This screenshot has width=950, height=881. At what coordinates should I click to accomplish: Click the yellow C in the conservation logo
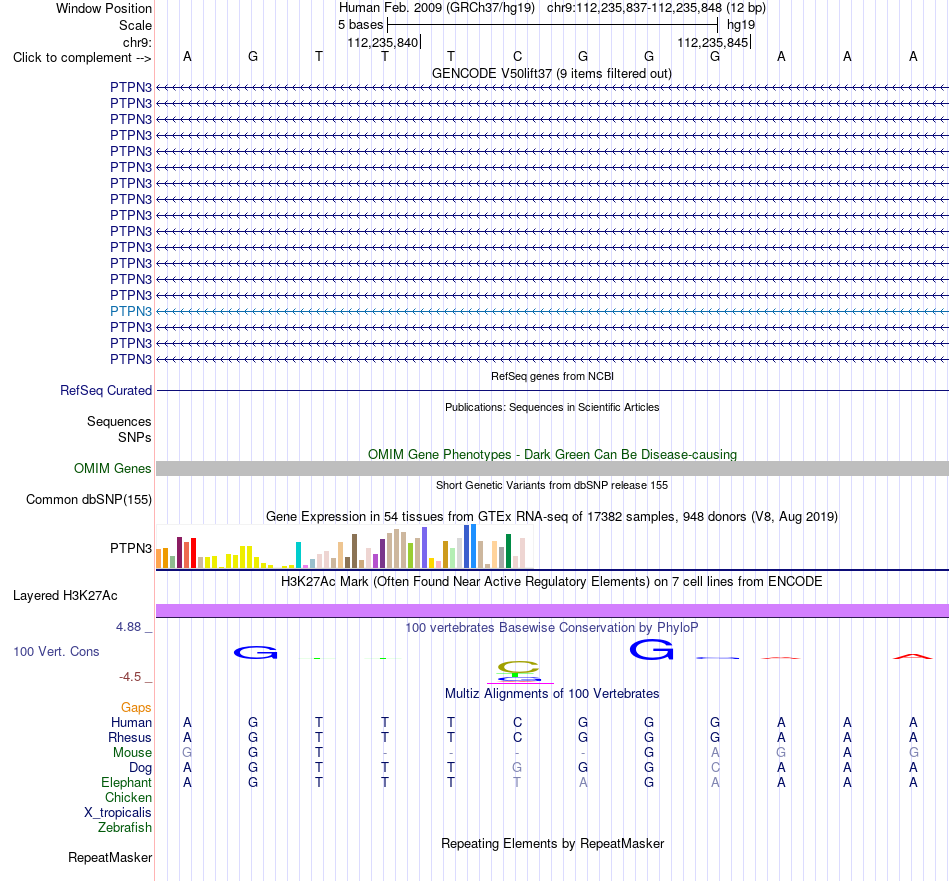point(517,667)
